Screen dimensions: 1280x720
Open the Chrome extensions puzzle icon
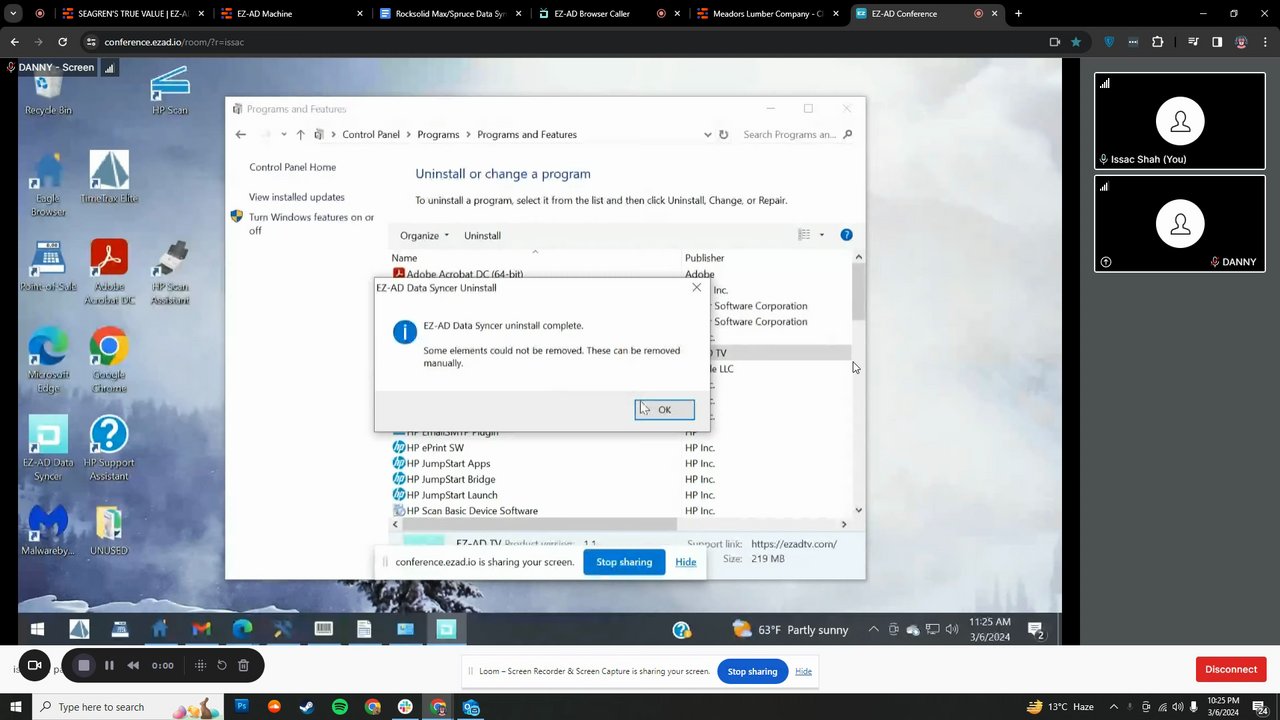pos(1158,42)
